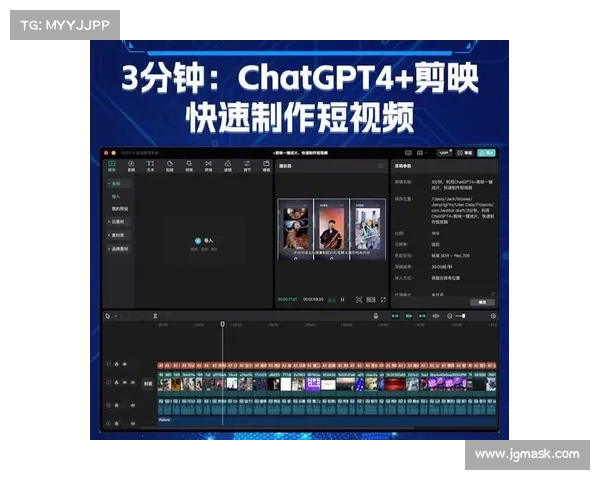
Task: Open the Media tab in the top toolbar
Action: [x=112, y=166]
